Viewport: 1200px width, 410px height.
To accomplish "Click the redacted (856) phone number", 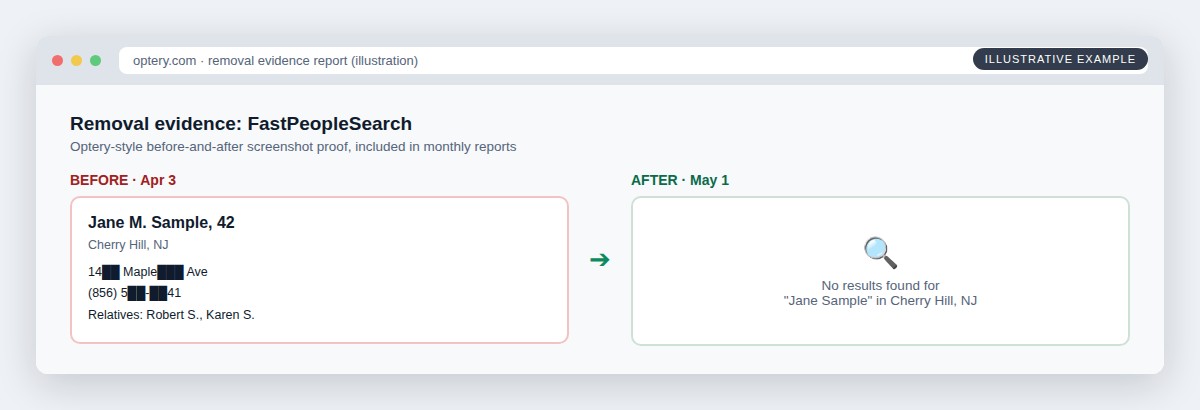I will tap(135, 293).
